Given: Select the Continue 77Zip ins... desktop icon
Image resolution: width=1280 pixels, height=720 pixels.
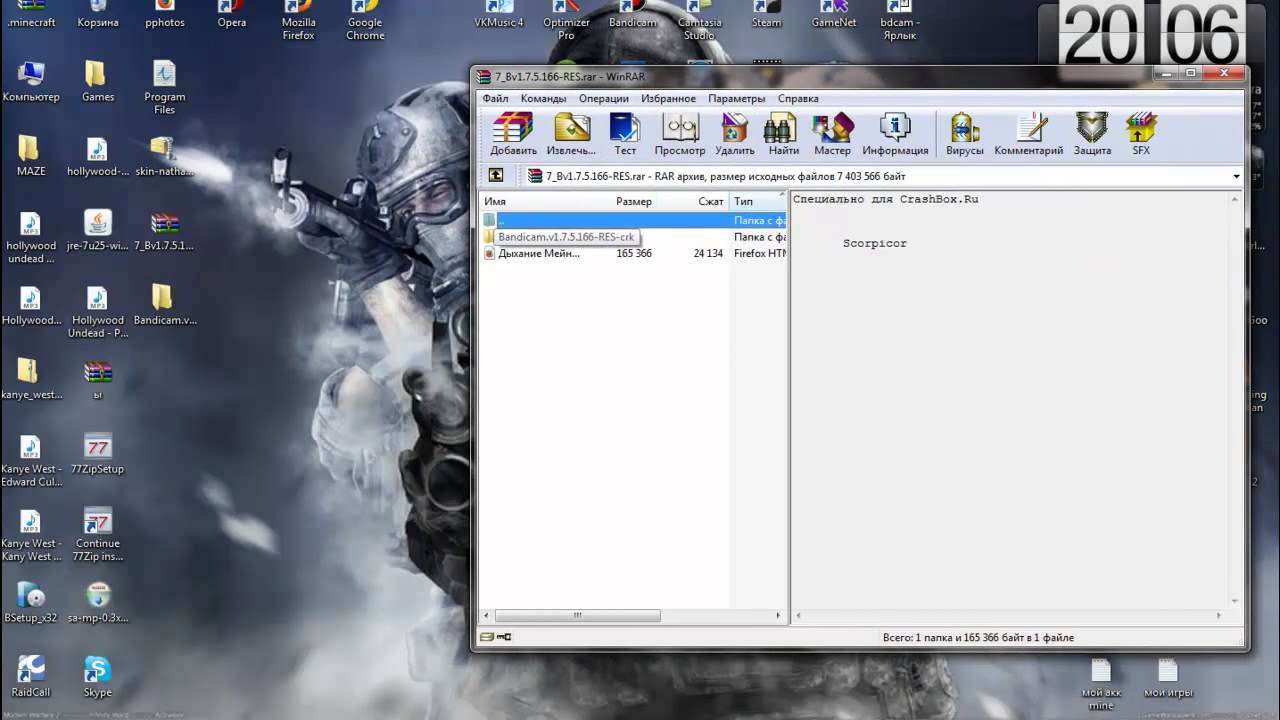Looking at the screenshot, I should pos(98,535).
